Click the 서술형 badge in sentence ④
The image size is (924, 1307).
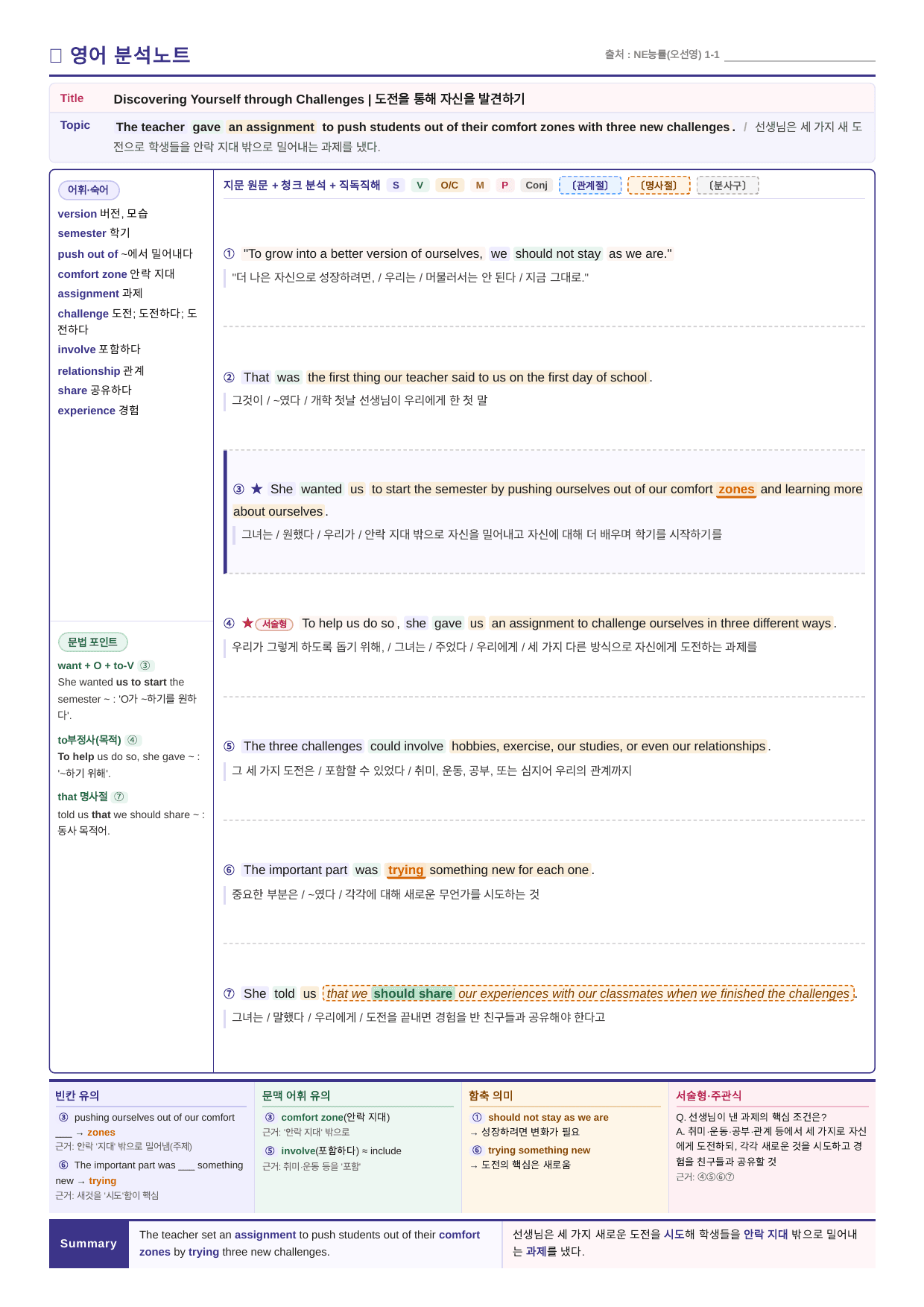pyautogui.click(x=274, y=624)
